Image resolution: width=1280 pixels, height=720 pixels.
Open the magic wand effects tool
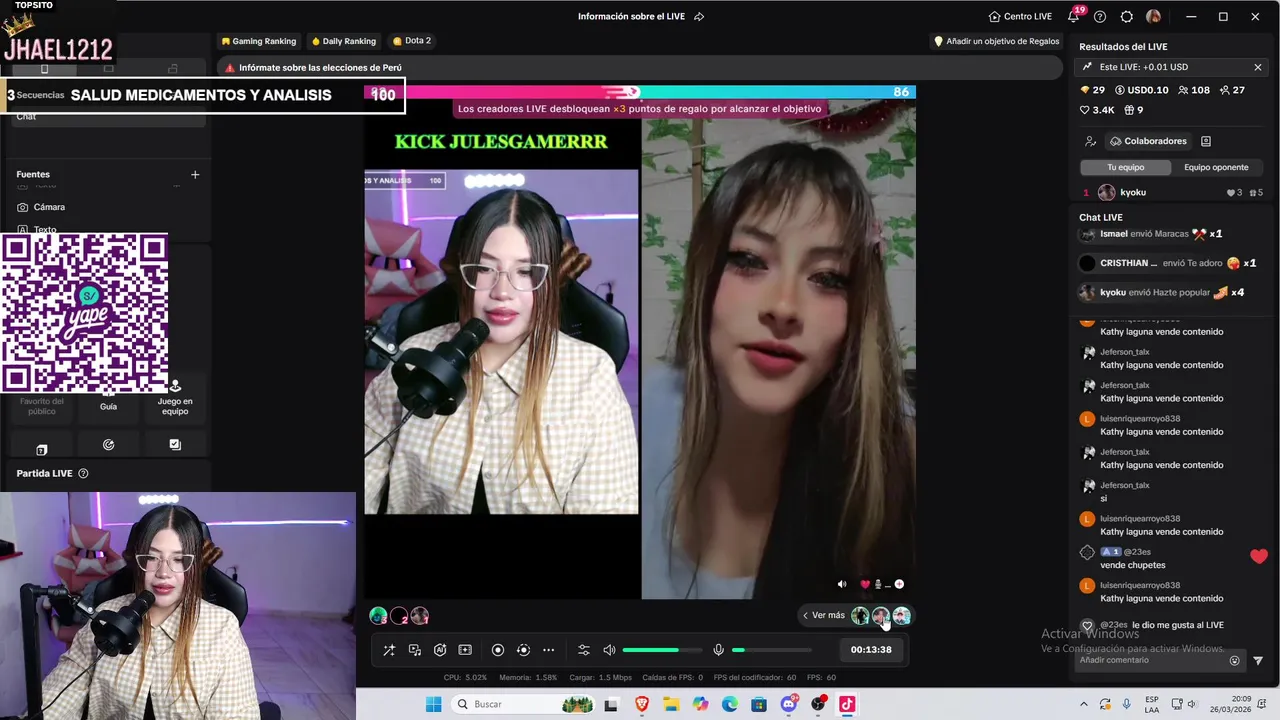tap(389, 650)
